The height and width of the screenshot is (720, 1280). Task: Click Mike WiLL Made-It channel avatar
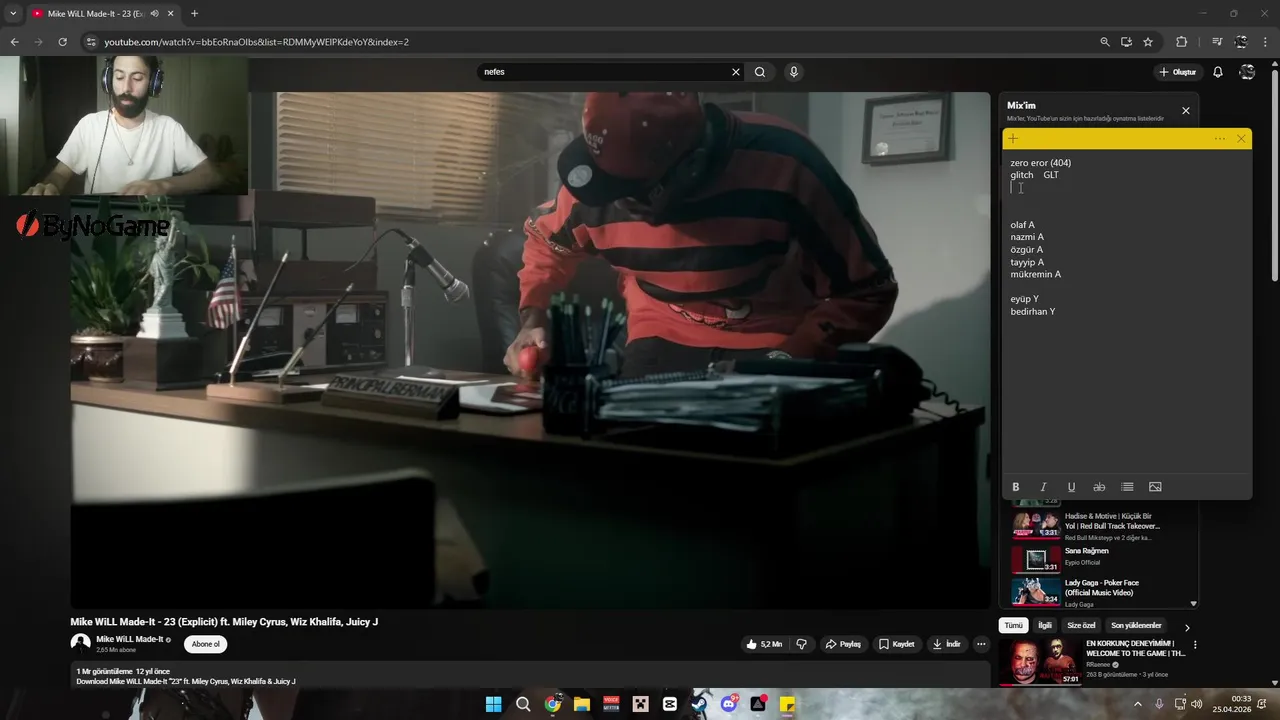coord(80,644)
